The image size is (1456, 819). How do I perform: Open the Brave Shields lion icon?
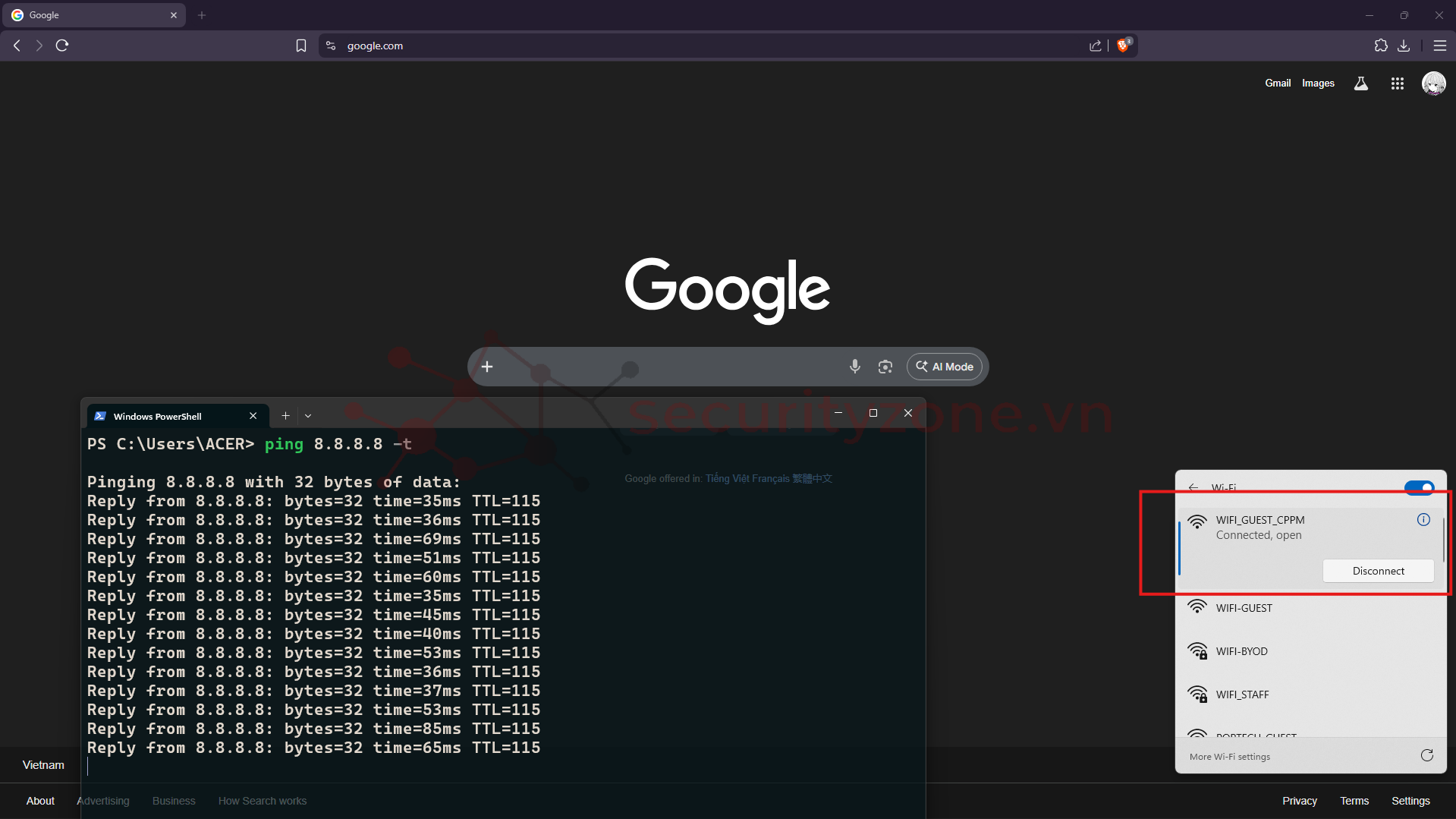coord(1123,46)
